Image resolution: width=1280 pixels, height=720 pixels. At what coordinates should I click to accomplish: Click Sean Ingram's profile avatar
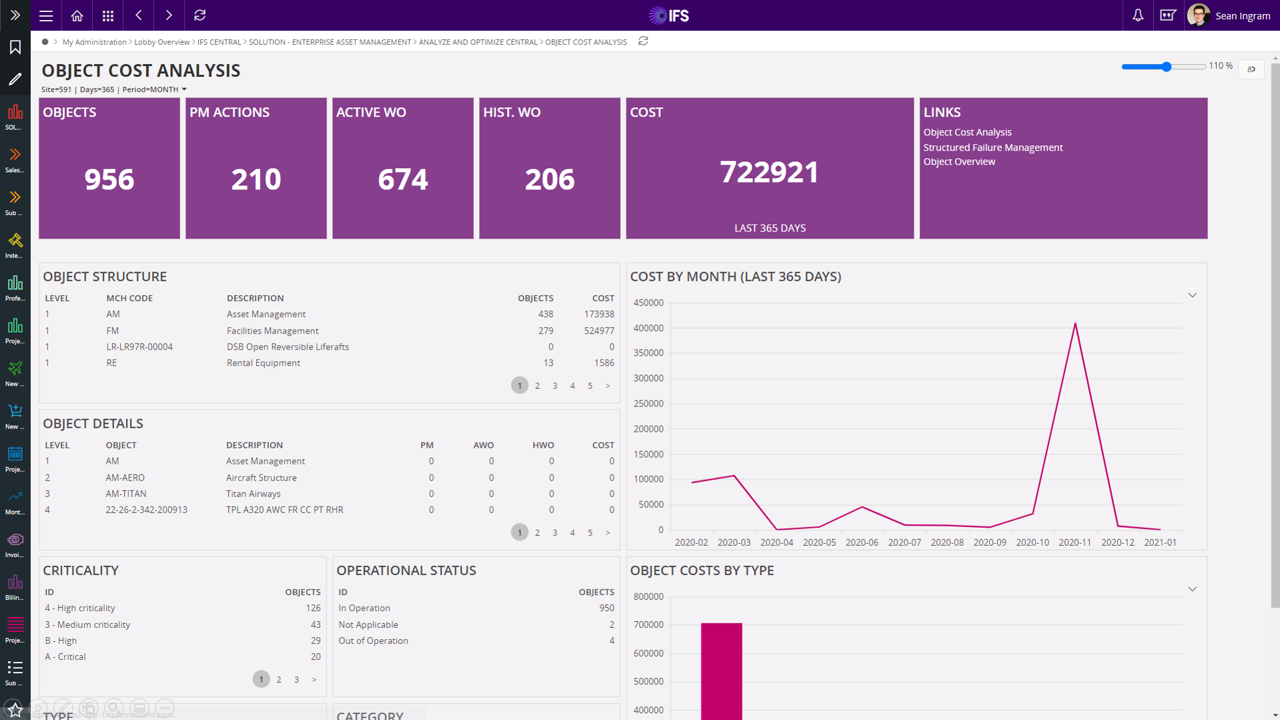(x=1198, y=15)
